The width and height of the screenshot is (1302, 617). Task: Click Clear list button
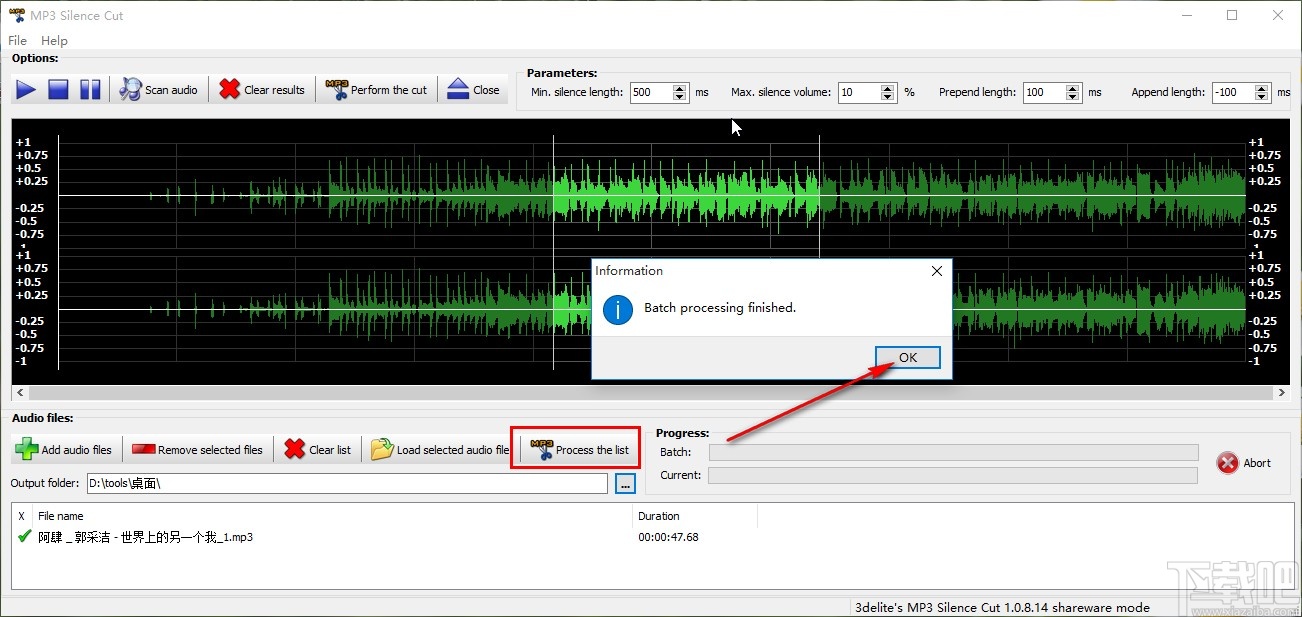click(318, 450)
